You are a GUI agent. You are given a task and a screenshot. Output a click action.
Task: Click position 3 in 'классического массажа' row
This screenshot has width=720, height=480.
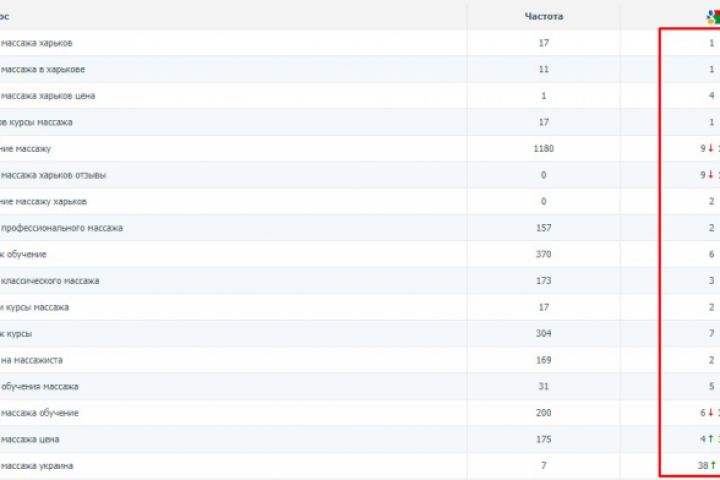point(712,281)
